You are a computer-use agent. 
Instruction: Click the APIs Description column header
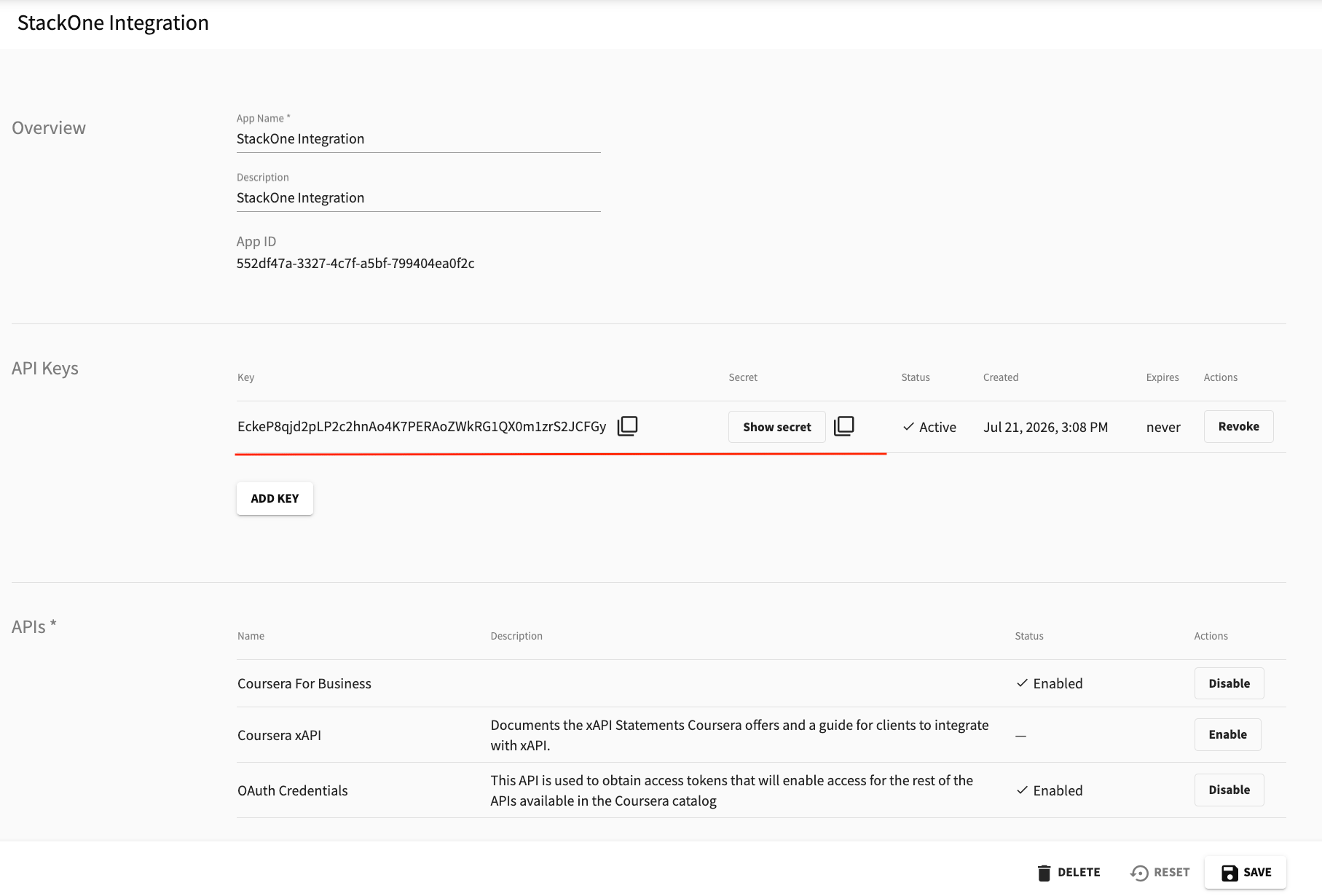point(516,636)
